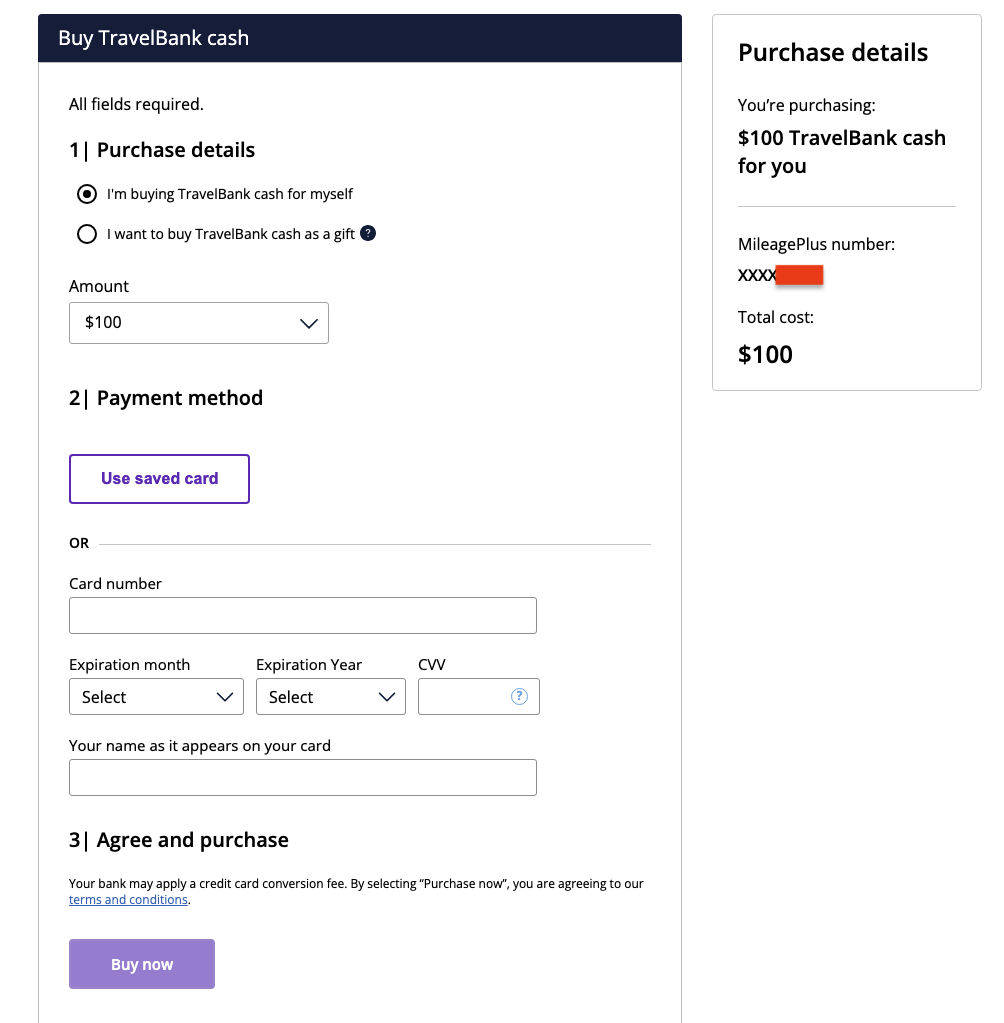Image resolution: width=1004 pixels, height=1023 pixels.
Task: Choose to buy TravelBank cash as a gift
Action: (x=86, y=233)
